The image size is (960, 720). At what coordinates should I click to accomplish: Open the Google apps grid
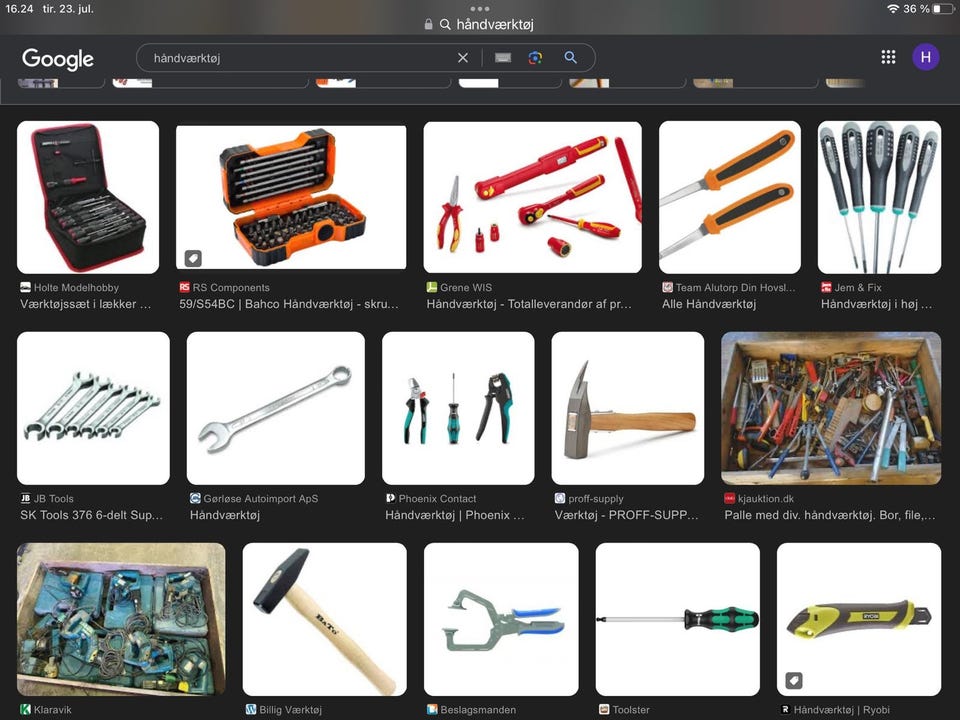(x=888, y=57)
